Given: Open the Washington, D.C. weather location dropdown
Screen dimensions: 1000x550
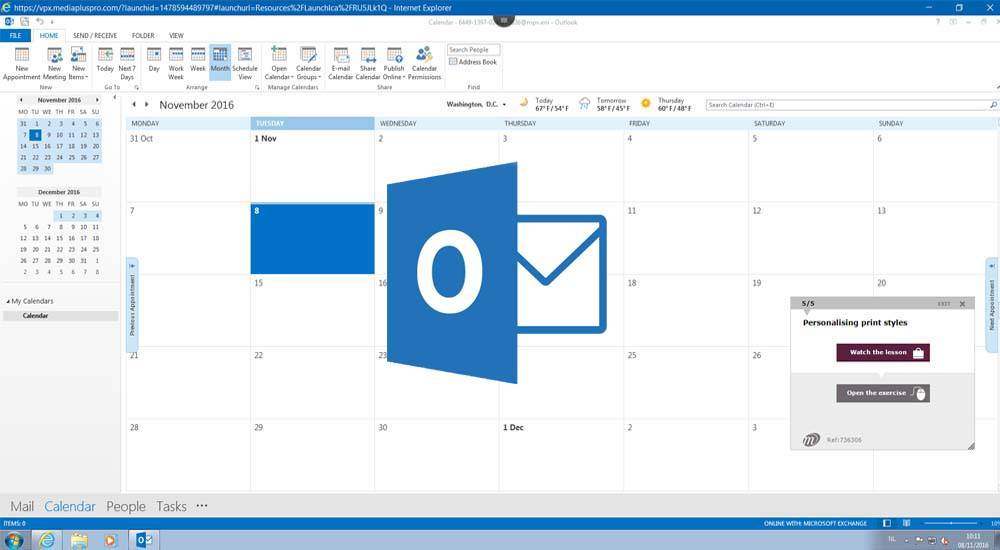Looking at the screenshot, I should click(x=505, y=104).
